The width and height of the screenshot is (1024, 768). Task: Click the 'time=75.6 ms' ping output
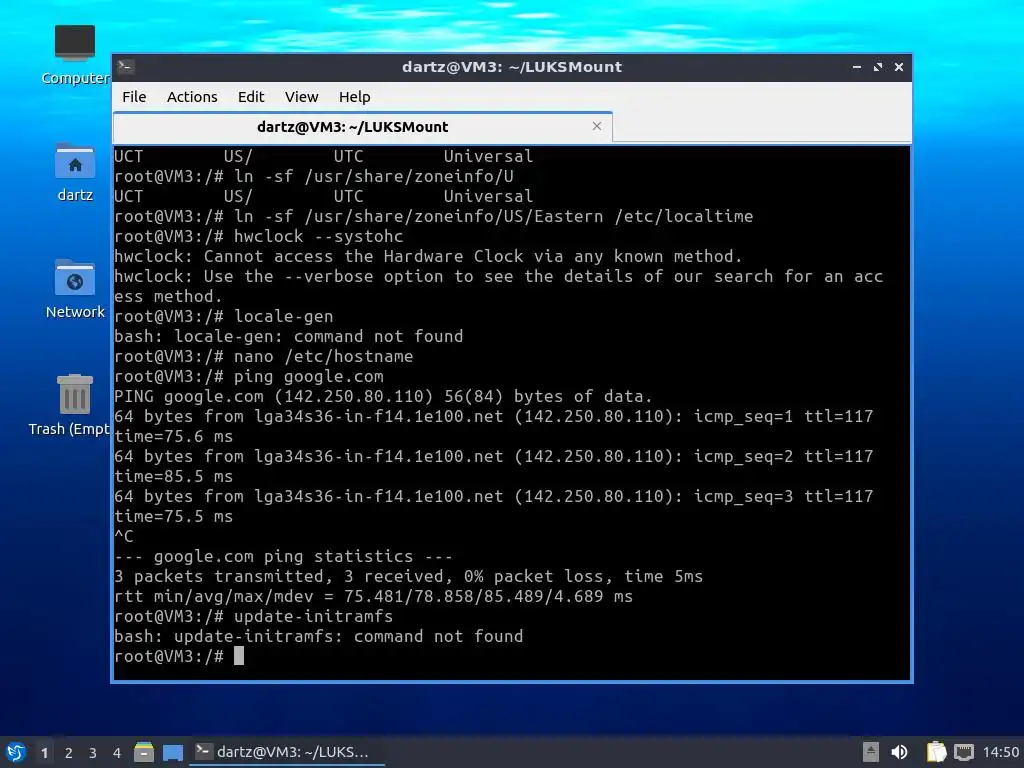(174, 436)
